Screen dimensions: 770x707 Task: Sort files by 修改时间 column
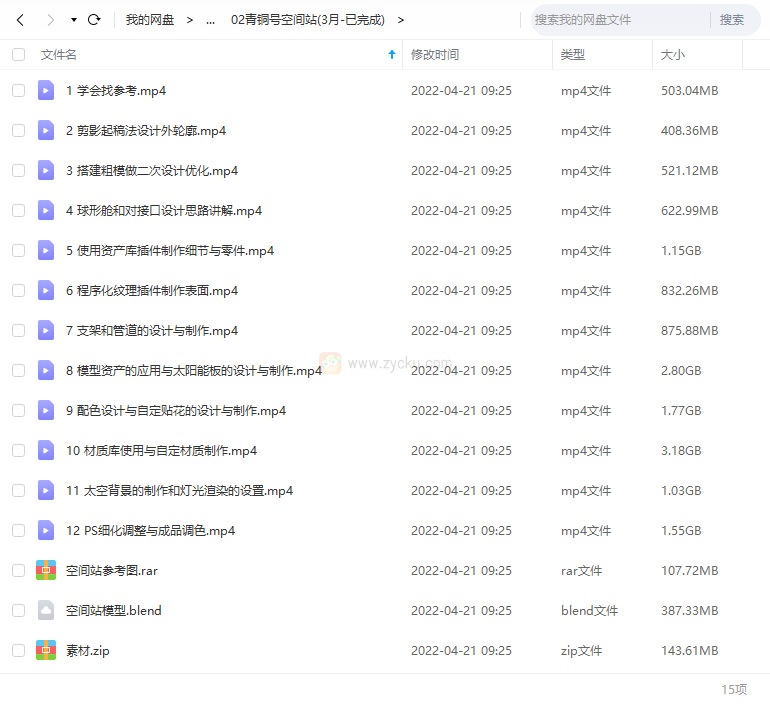[435, 55]
